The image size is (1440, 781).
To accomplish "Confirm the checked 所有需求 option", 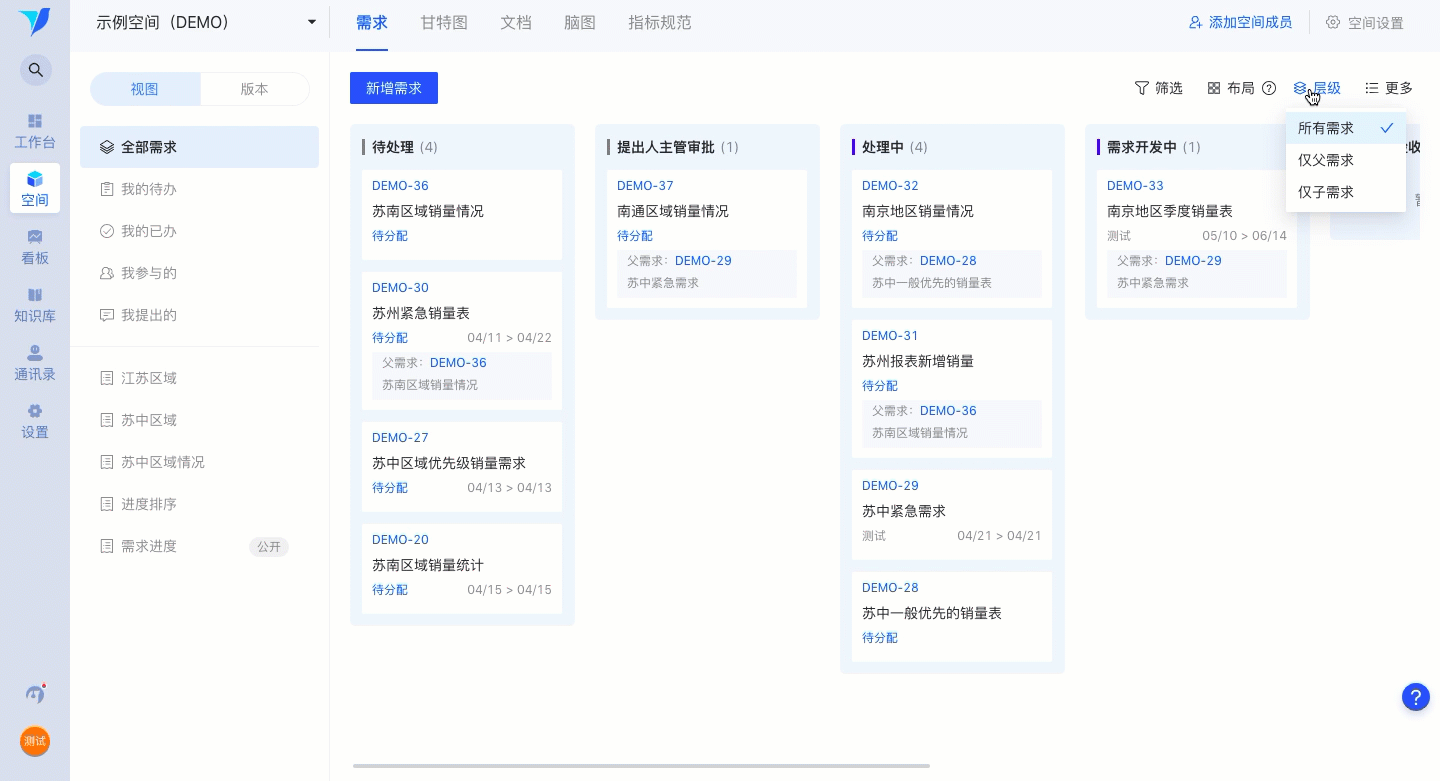I will click(x=1326, y=128).
